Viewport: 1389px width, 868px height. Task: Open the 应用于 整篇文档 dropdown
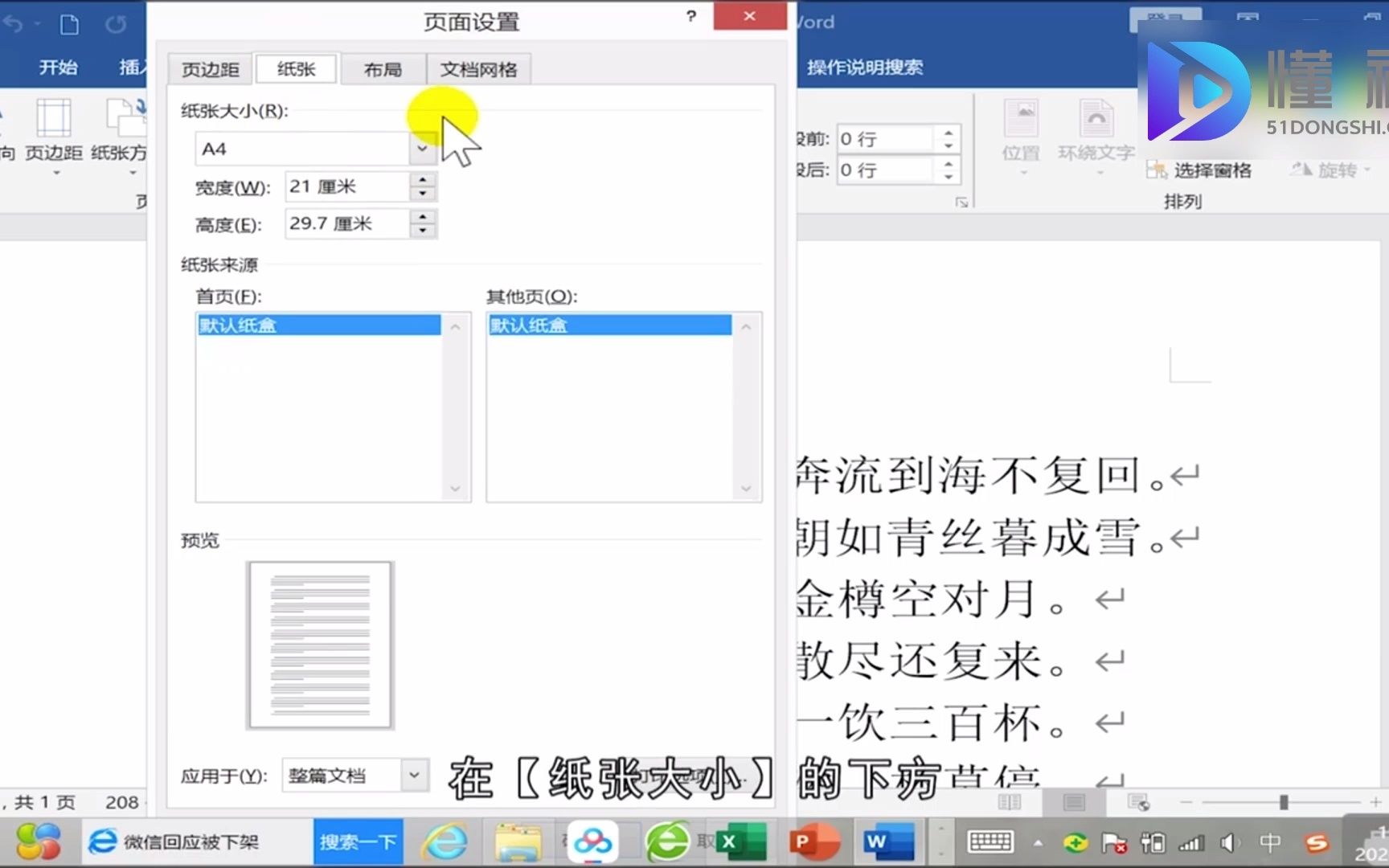pos(414,775)
